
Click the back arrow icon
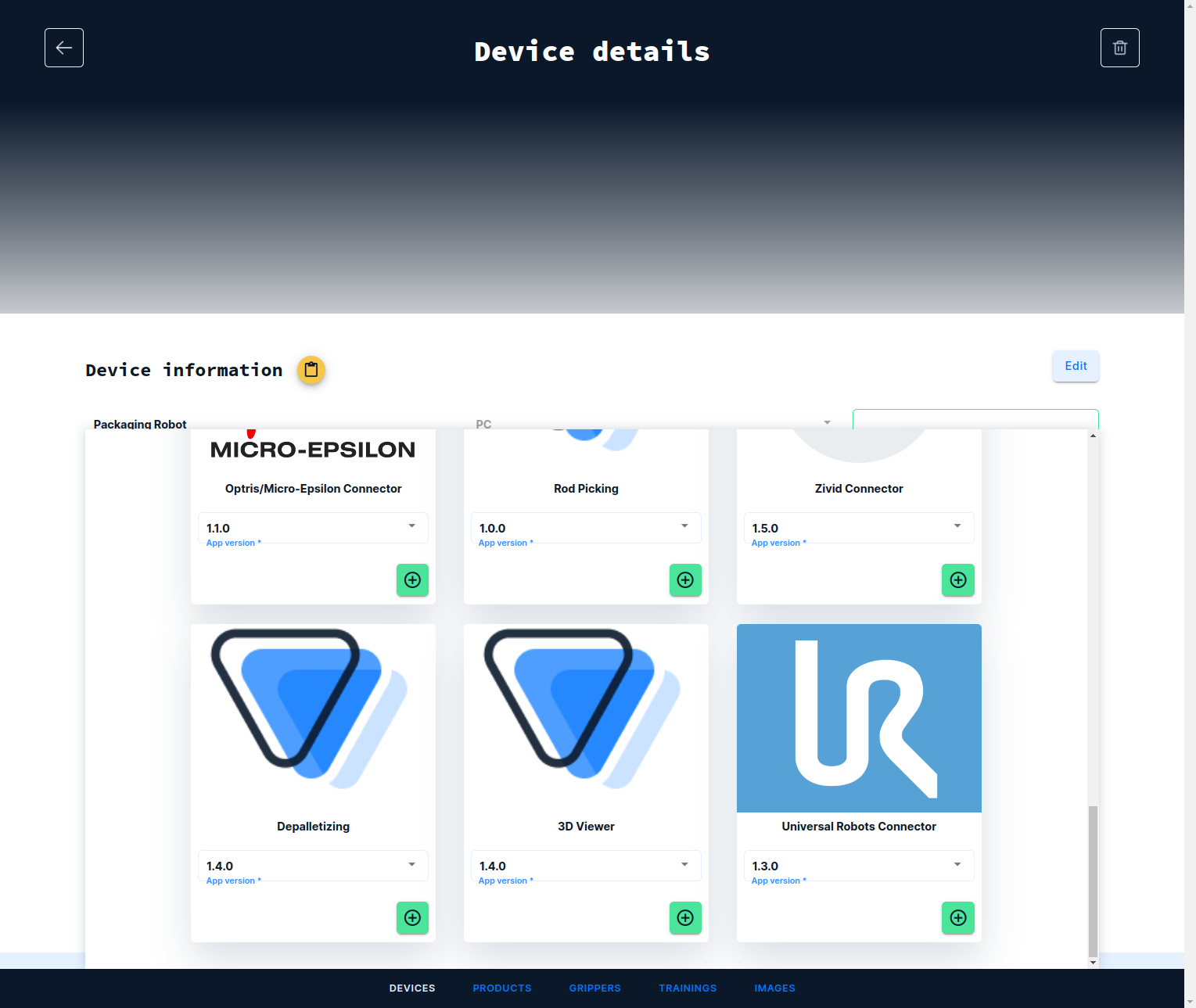pos(64,48)
